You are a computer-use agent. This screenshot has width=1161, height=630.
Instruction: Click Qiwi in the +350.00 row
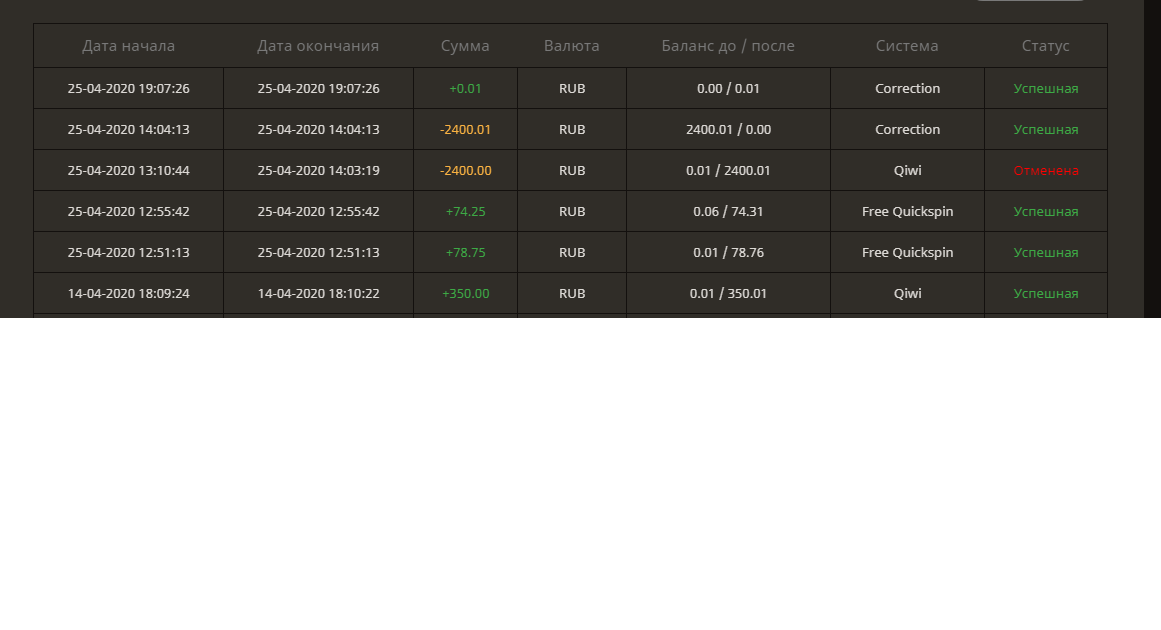tap(907, 294)
